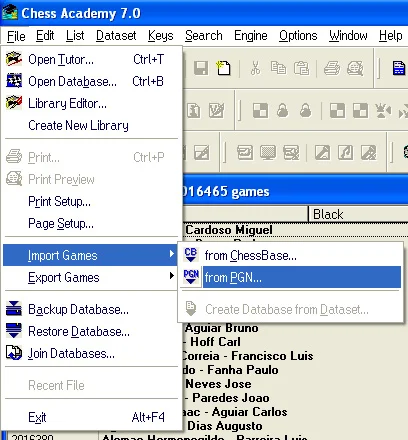Screen dimensions: 408x440
Task: Select Create New Library
Action: [x=91, y=125]
